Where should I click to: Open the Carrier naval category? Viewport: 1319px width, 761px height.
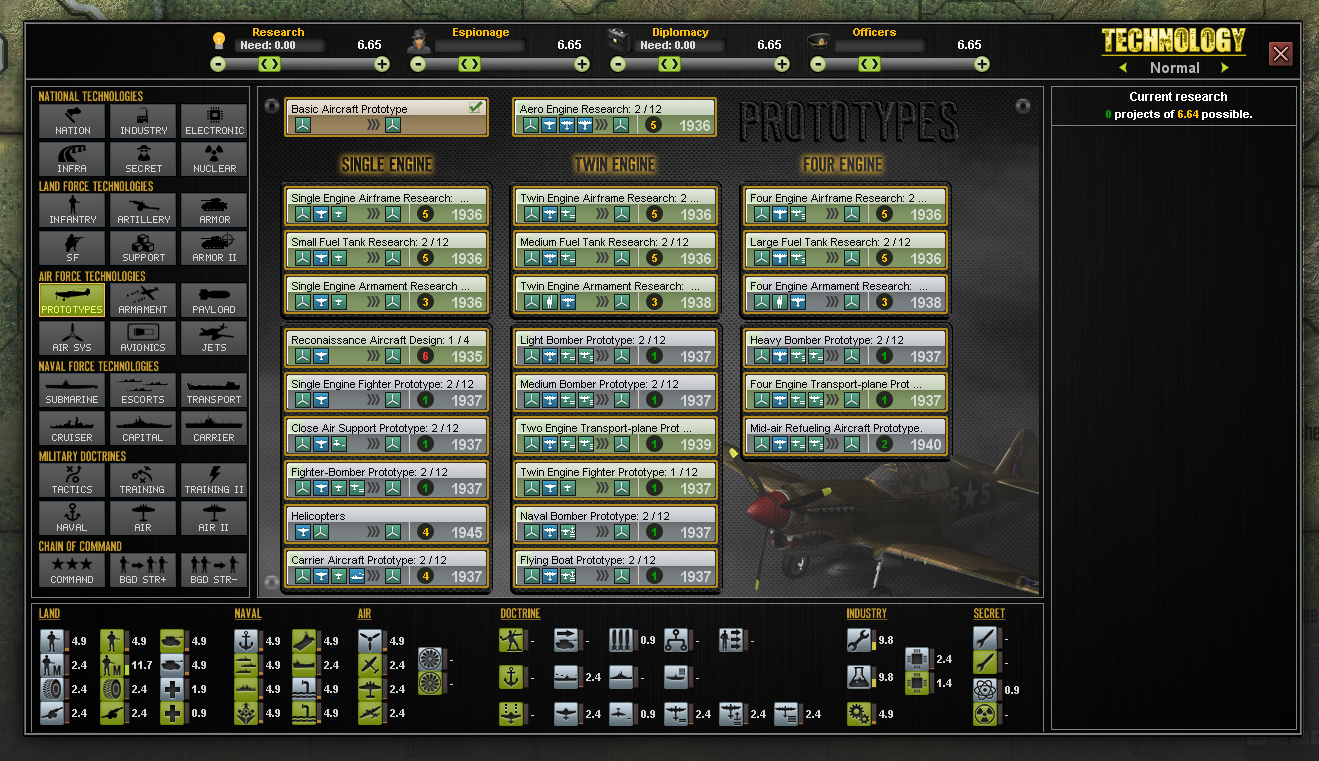tap(214, 428)
